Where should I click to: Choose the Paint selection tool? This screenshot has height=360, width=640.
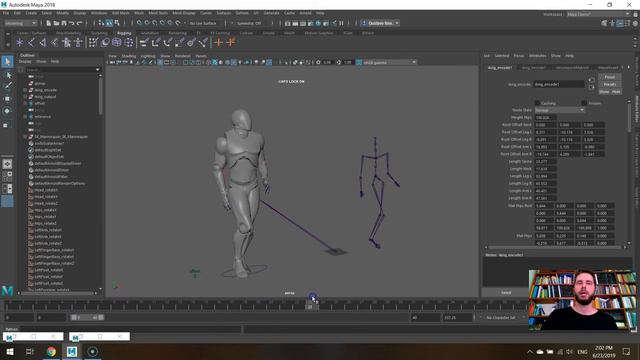point(7,86)
